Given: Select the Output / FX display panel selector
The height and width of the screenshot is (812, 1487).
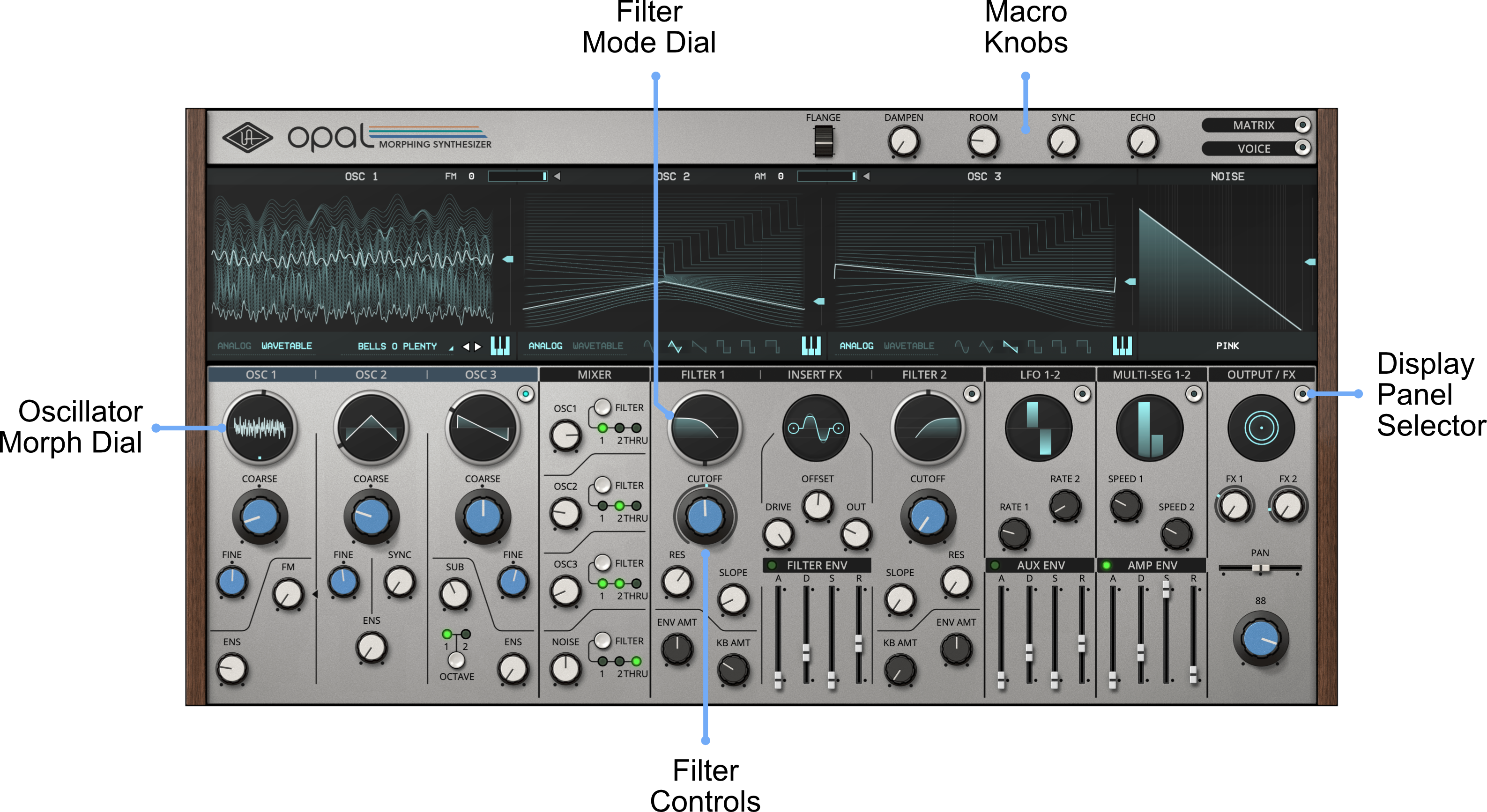Looking at the screenshot, I should (1302, 394).
